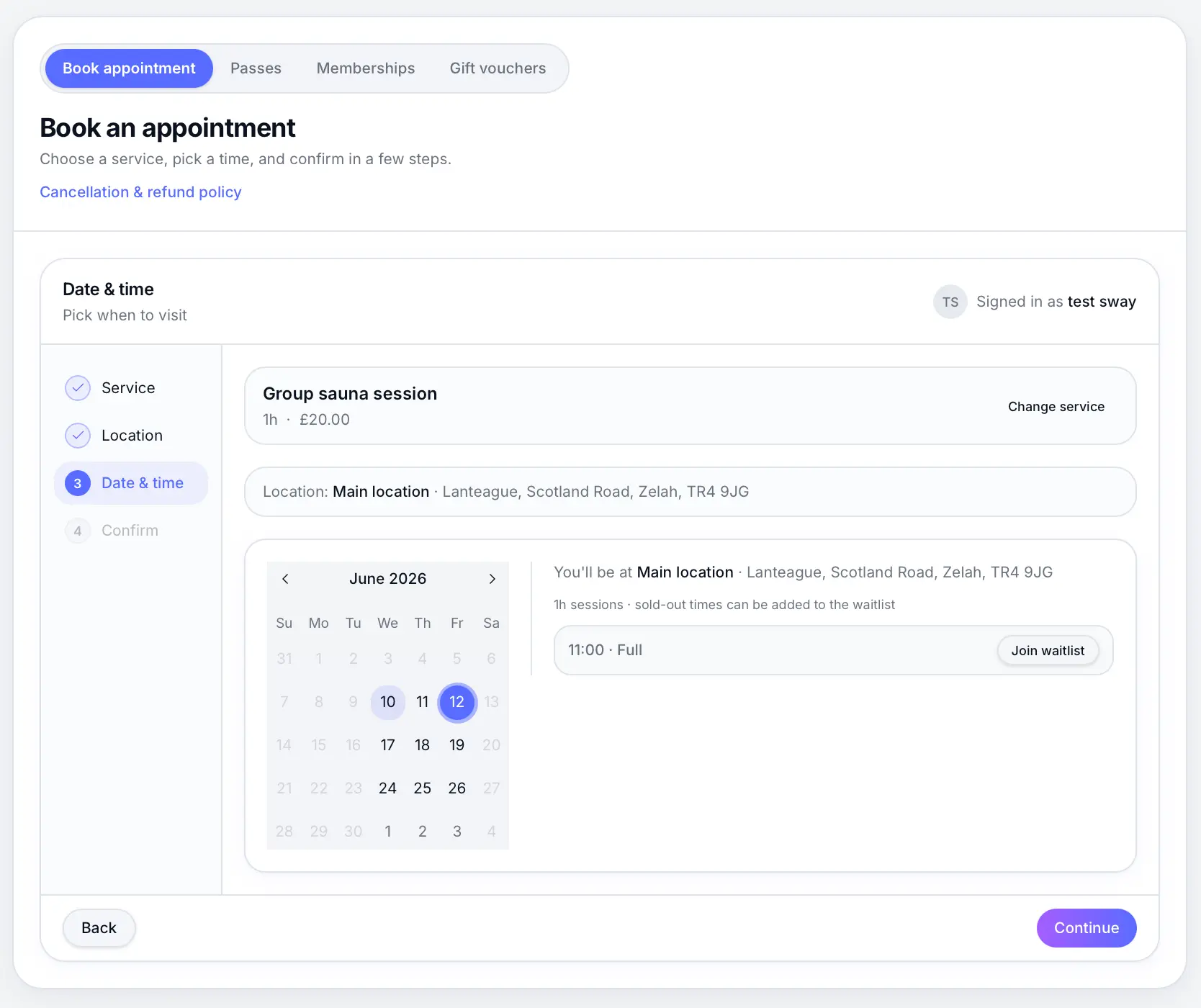Join the waitlist for 11:00
This screenshot has height=1008, width=1201.
click(x=1048, y=650)
